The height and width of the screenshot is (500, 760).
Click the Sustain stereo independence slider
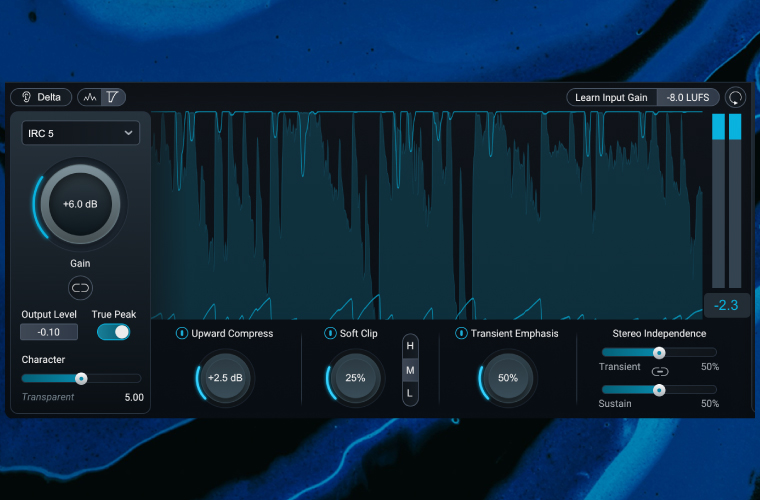(x=658, y=389)
